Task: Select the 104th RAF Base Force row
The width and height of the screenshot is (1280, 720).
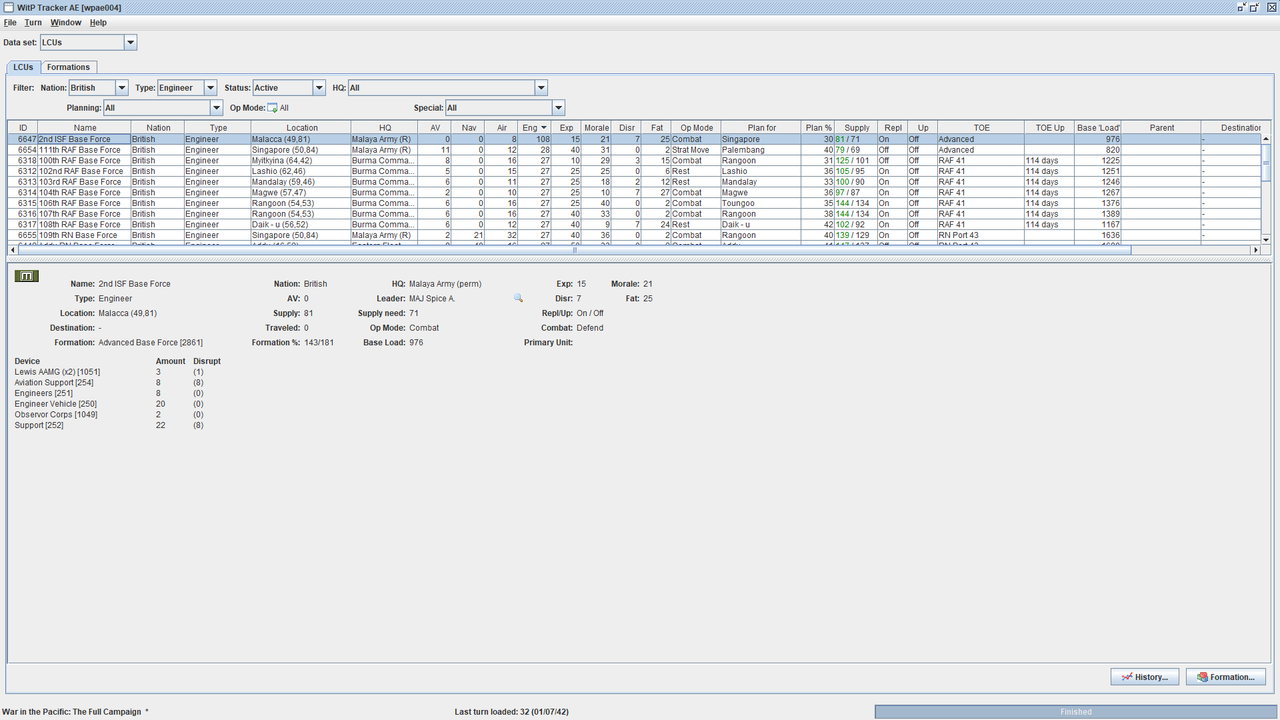Action: tap(634, 192)
